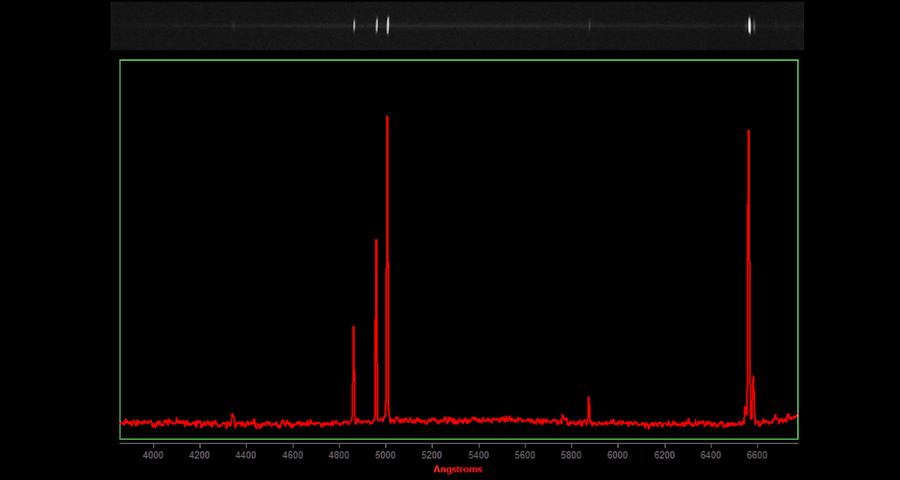Select the 5000 tick label on the axis
Image resolution: width=900 pixels, height=480 pixels.
(x=386, y=455)
